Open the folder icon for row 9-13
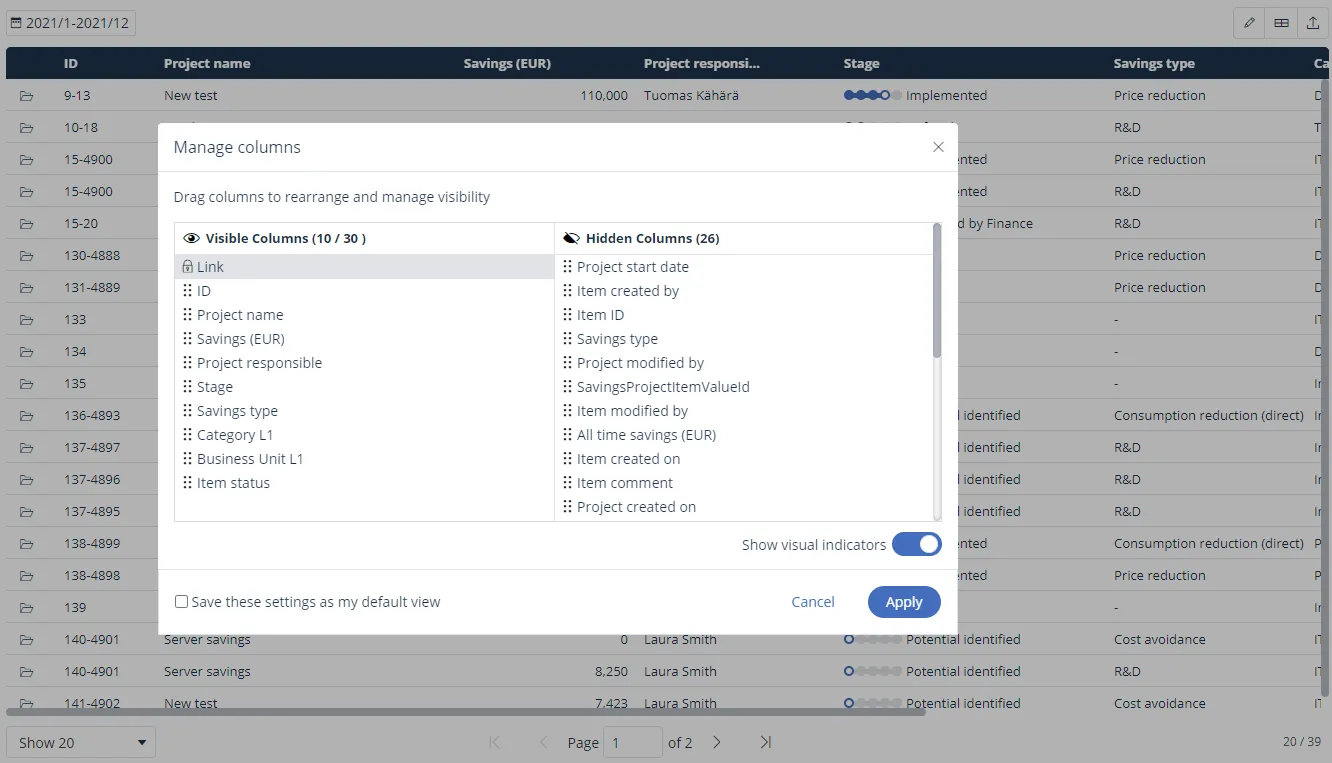Image resolution: width=1332 pixels, height=763 pixels. pos(27,96)
